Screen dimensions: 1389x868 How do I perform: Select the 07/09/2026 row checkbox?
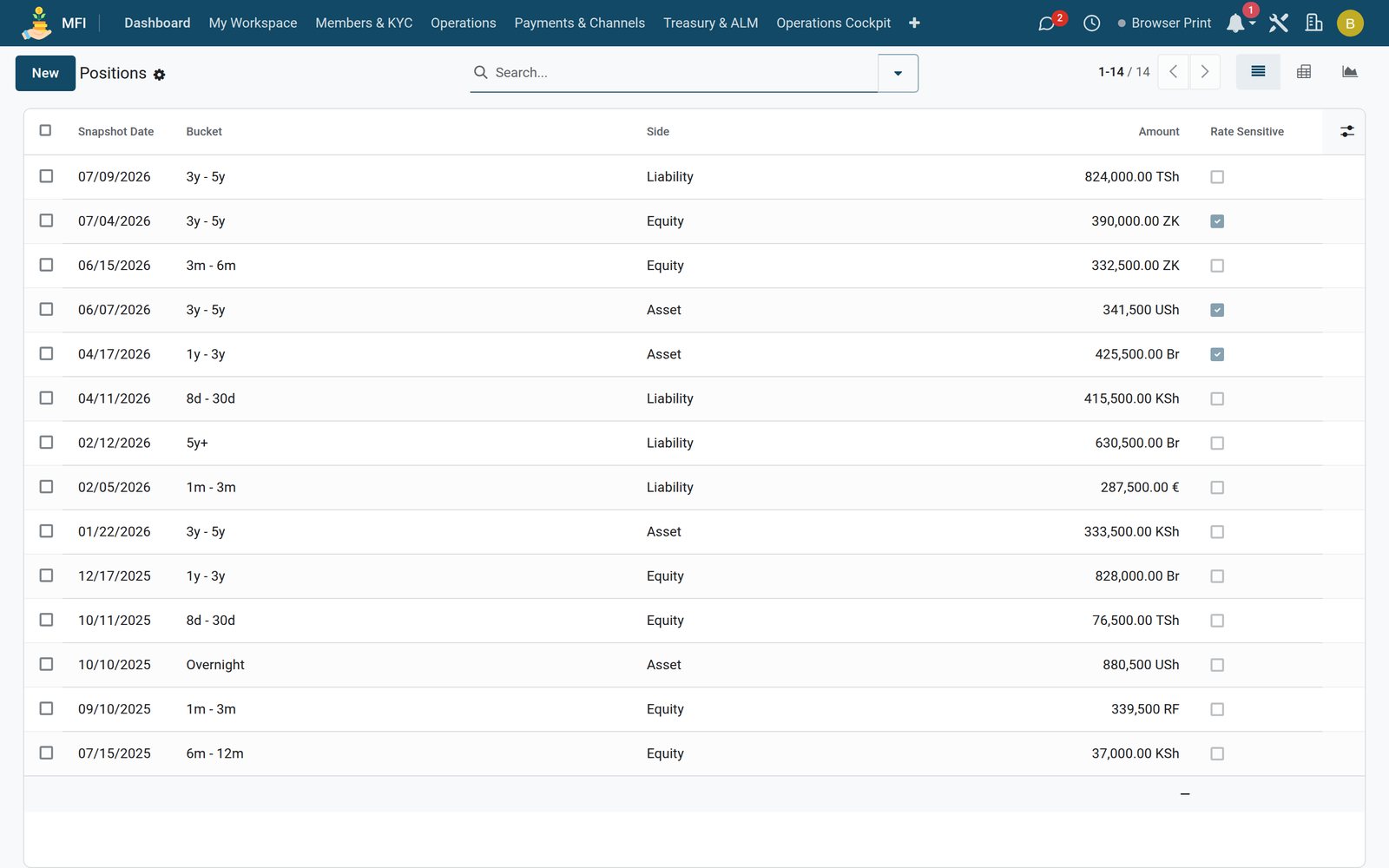tap(46, 176)
